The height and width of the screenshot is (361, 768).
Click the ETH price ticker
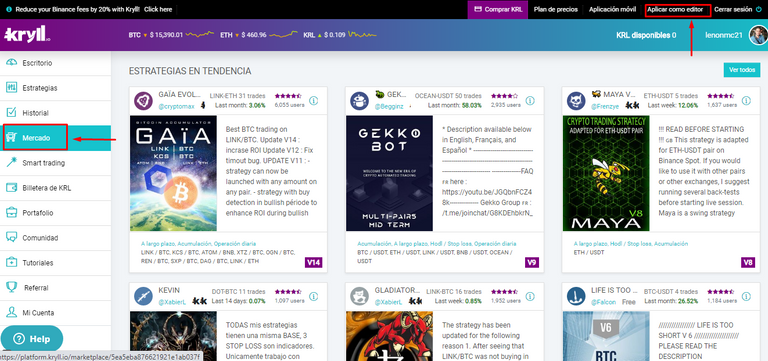[258, 35]
